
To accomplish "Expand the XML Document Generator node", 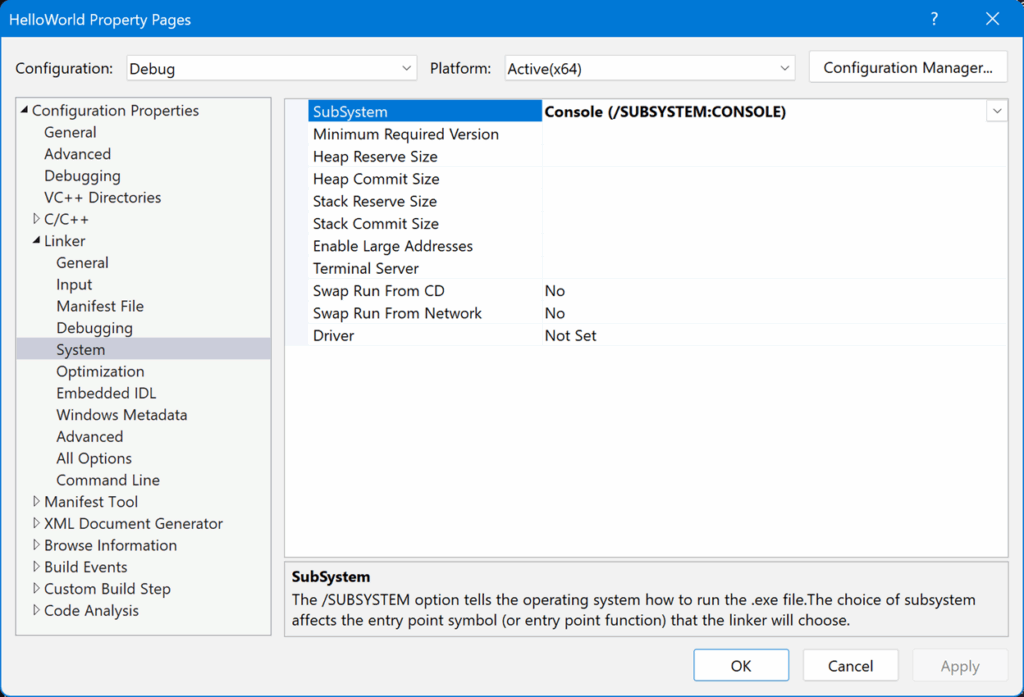I will click(x=37, y=524).
